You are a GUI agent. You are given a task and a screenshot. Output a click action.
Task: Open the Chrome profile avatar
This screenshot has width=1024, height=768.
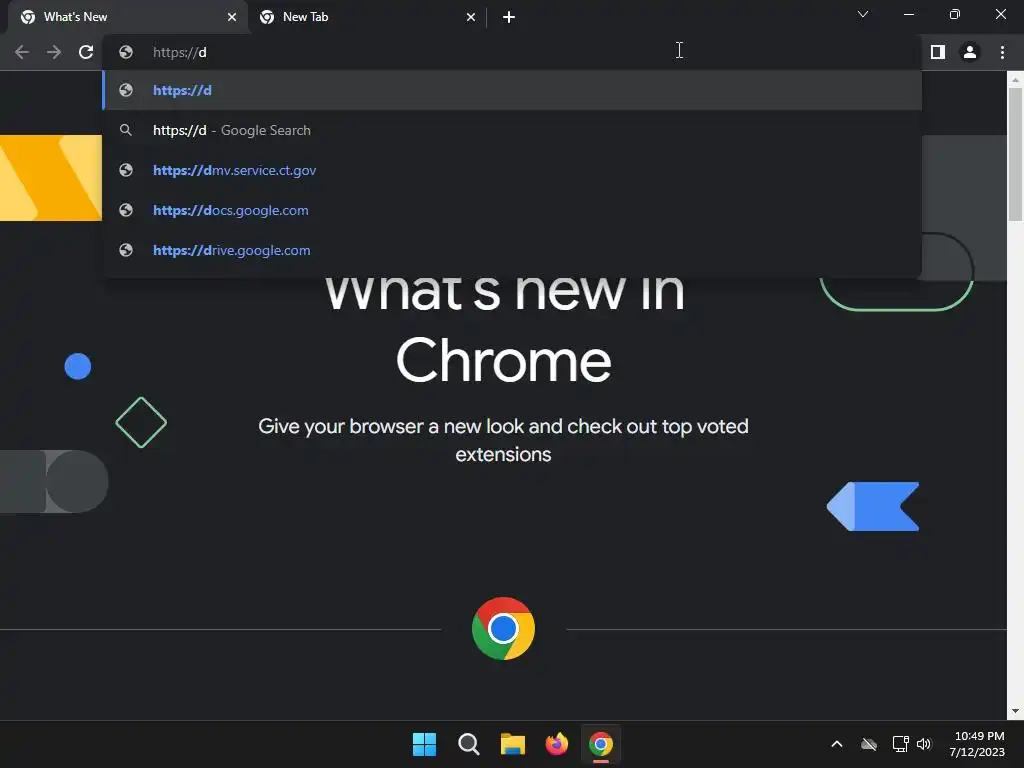point(970,52)
